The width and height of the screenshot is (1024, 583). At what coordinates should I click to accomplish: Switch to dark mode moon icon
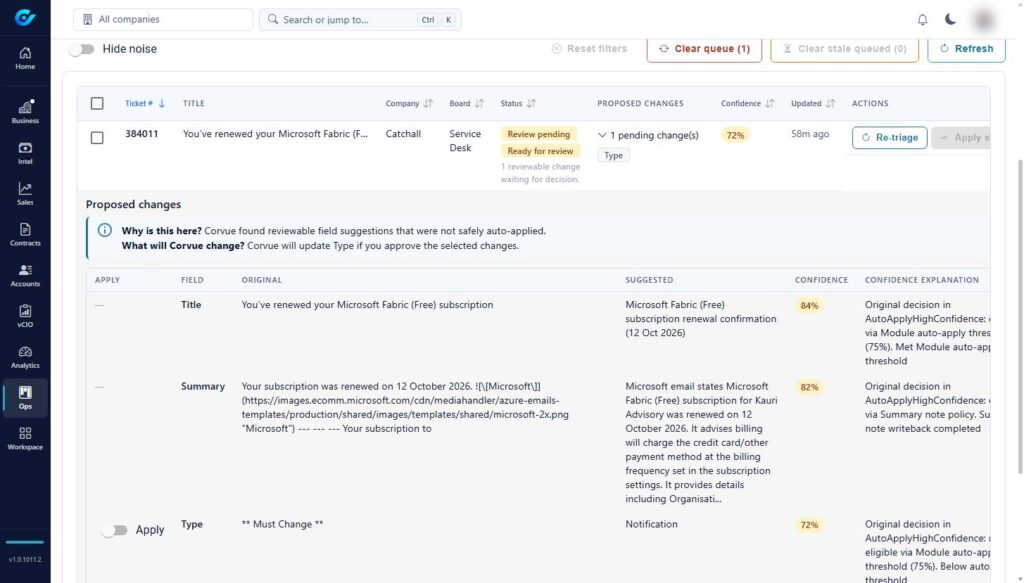950,19
